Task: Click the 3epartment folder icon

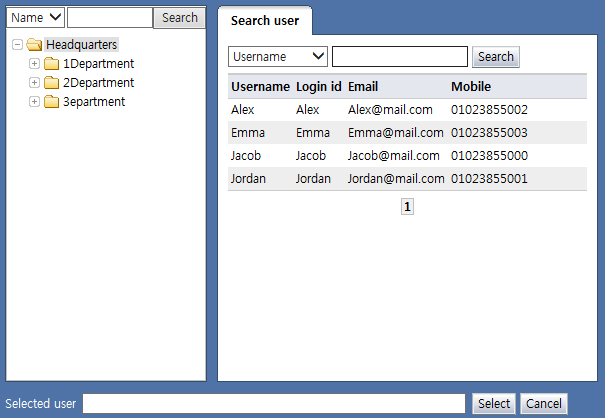Action: click(x=52, y=102)
